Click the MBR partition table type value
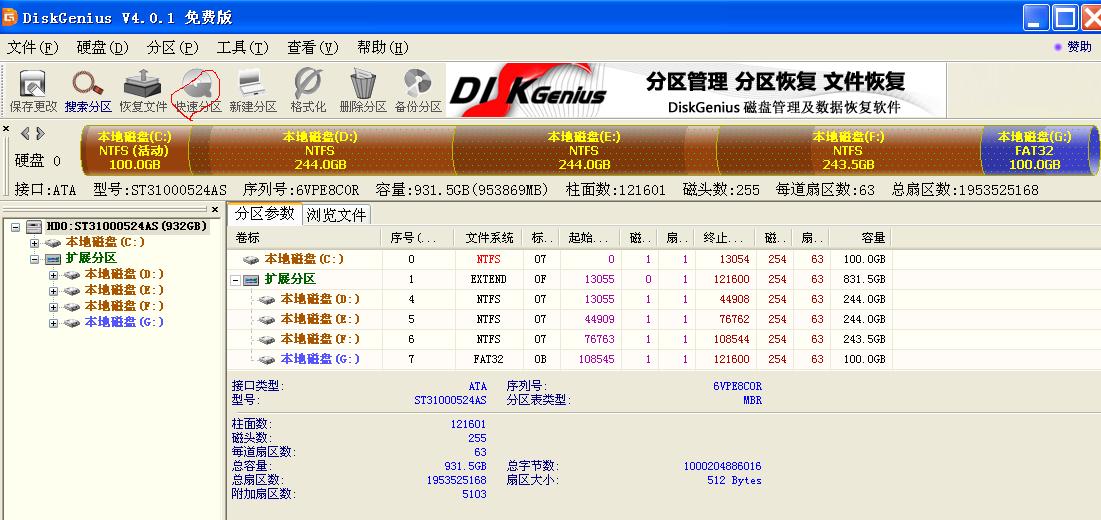 [x=752, y=401]
